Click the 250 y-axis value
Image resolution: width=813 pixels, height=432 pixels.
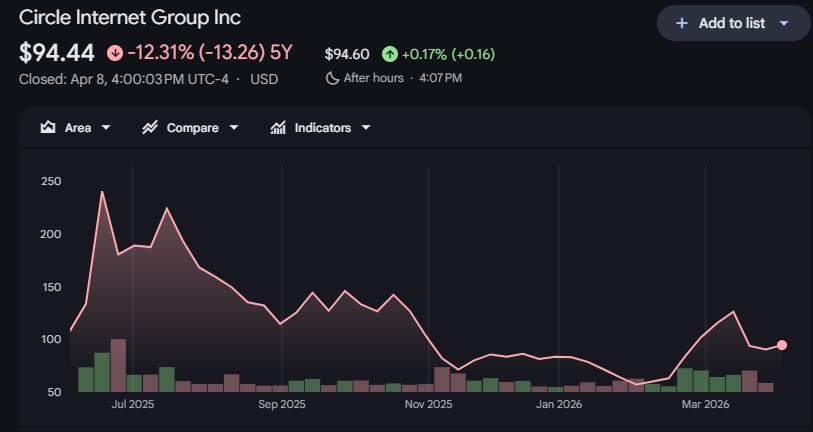[51, 181]
